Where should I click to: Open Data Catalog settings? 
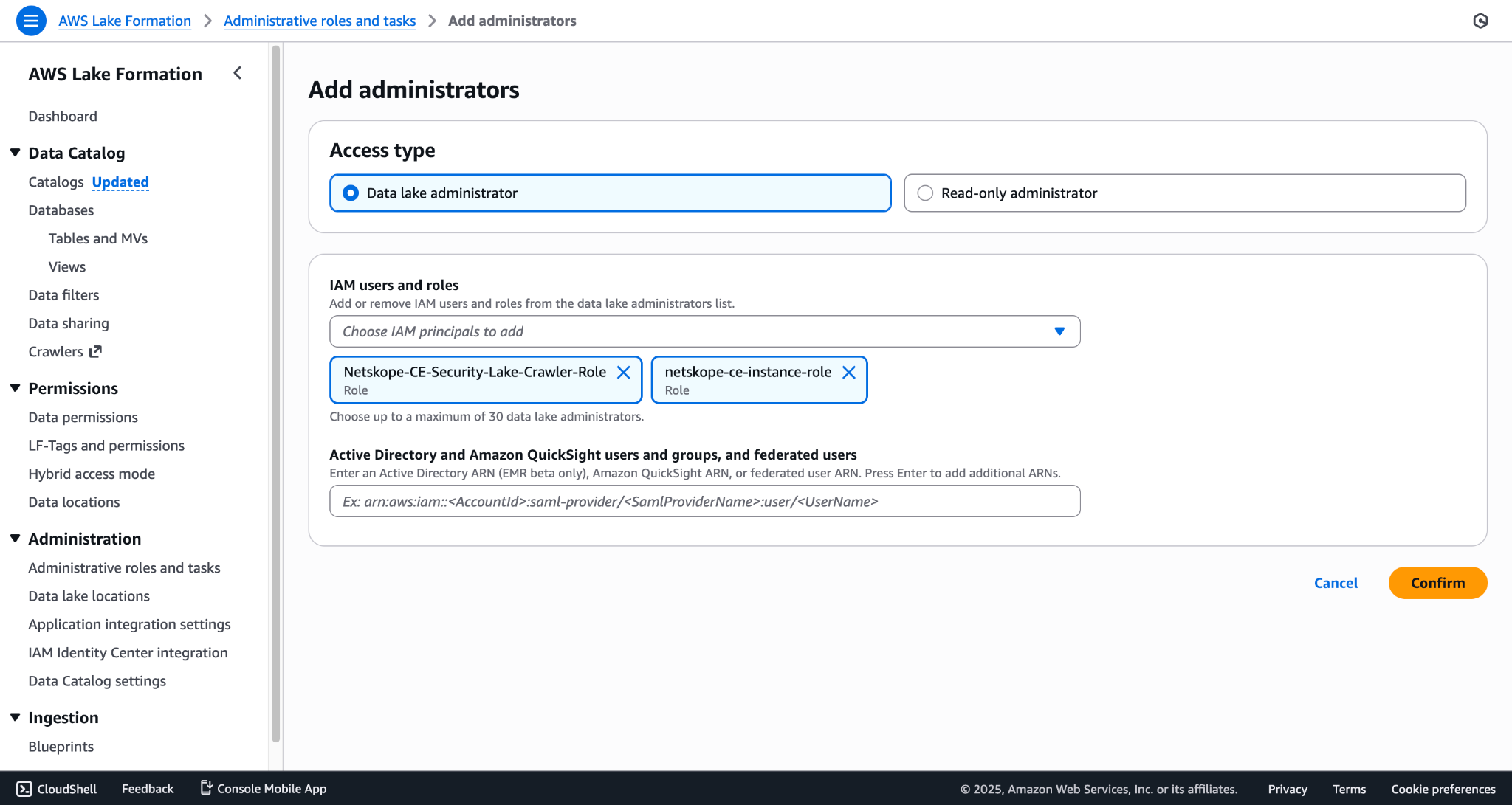click(x=97, y=681)
